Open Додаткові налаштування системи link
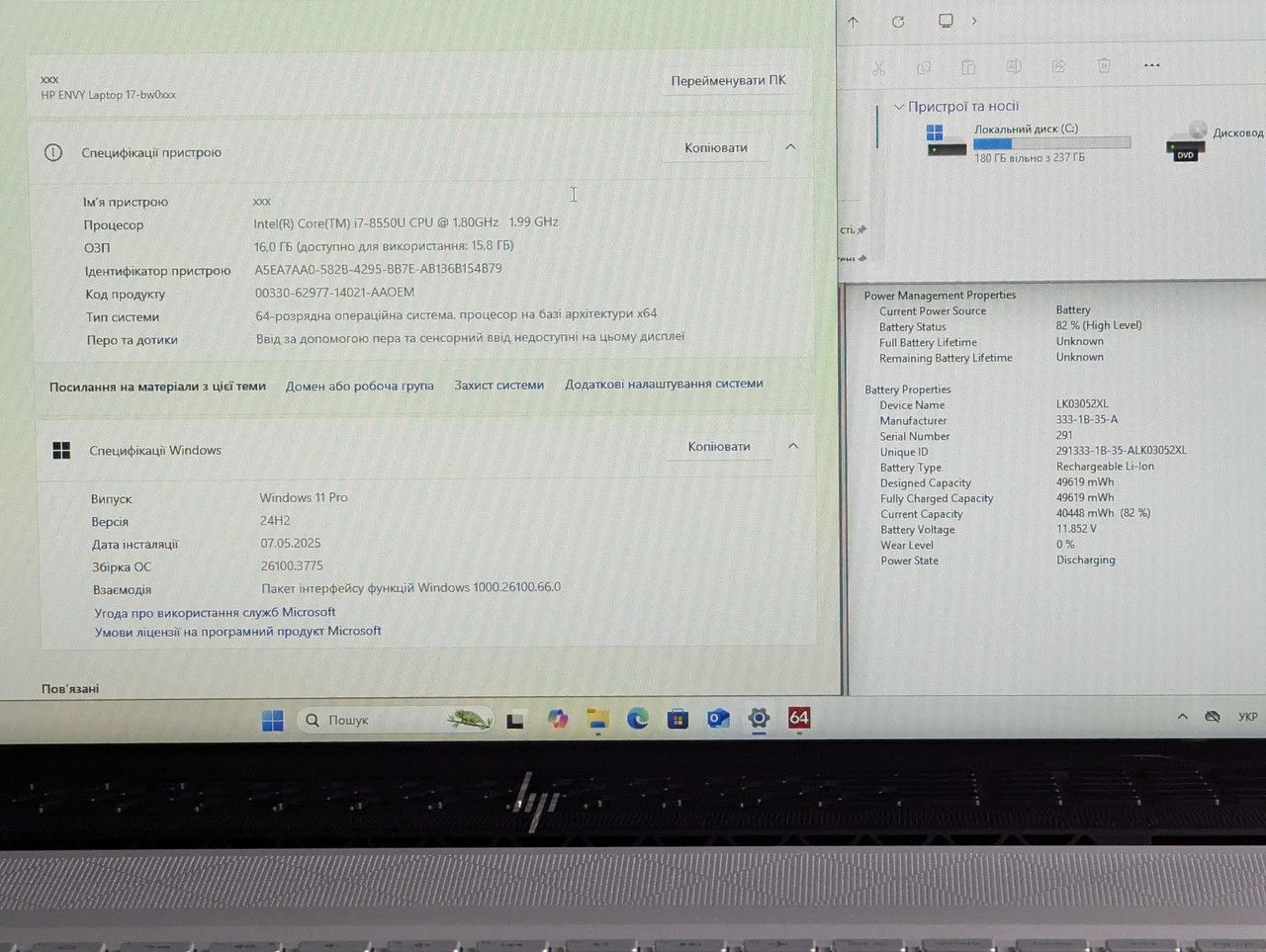This screenshot has height=952, width=1266. tap(664, 384)
